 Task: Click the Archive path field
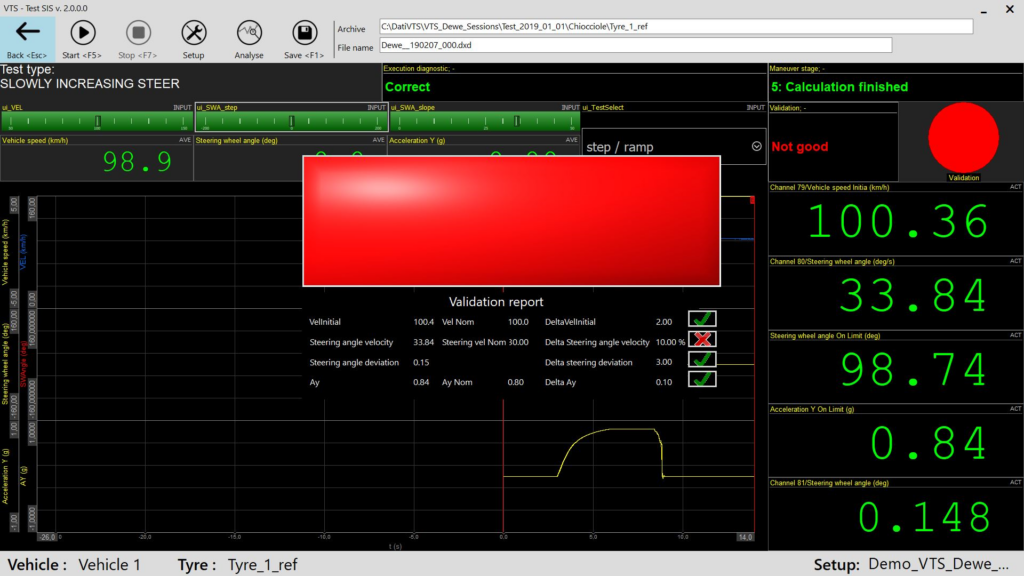click(675, 26)
